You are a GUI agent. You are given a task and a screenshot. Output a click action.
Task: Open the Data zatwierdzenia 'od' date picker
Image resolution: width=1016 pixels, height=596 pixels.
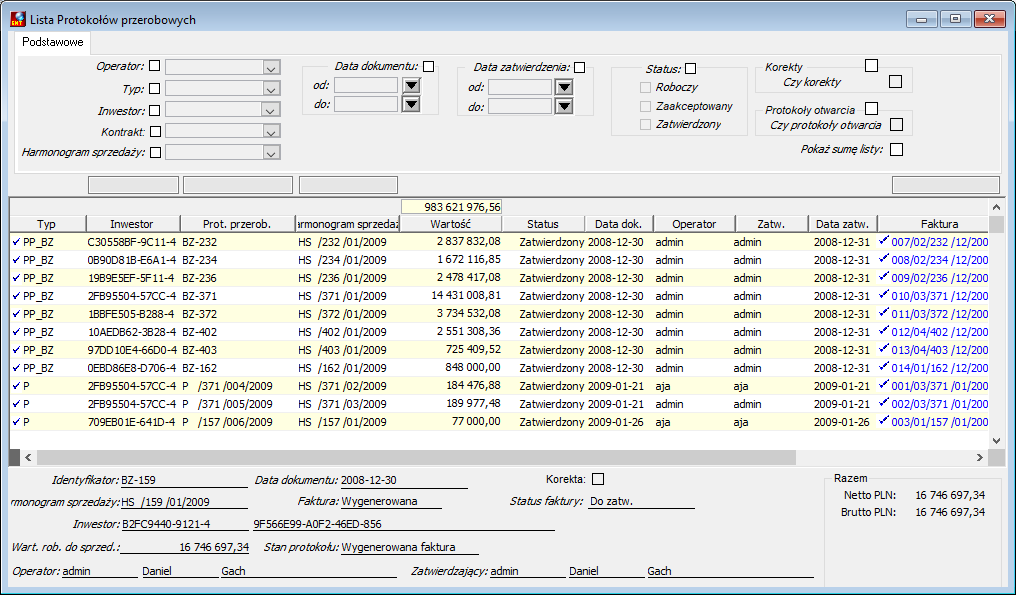[564, 87]
